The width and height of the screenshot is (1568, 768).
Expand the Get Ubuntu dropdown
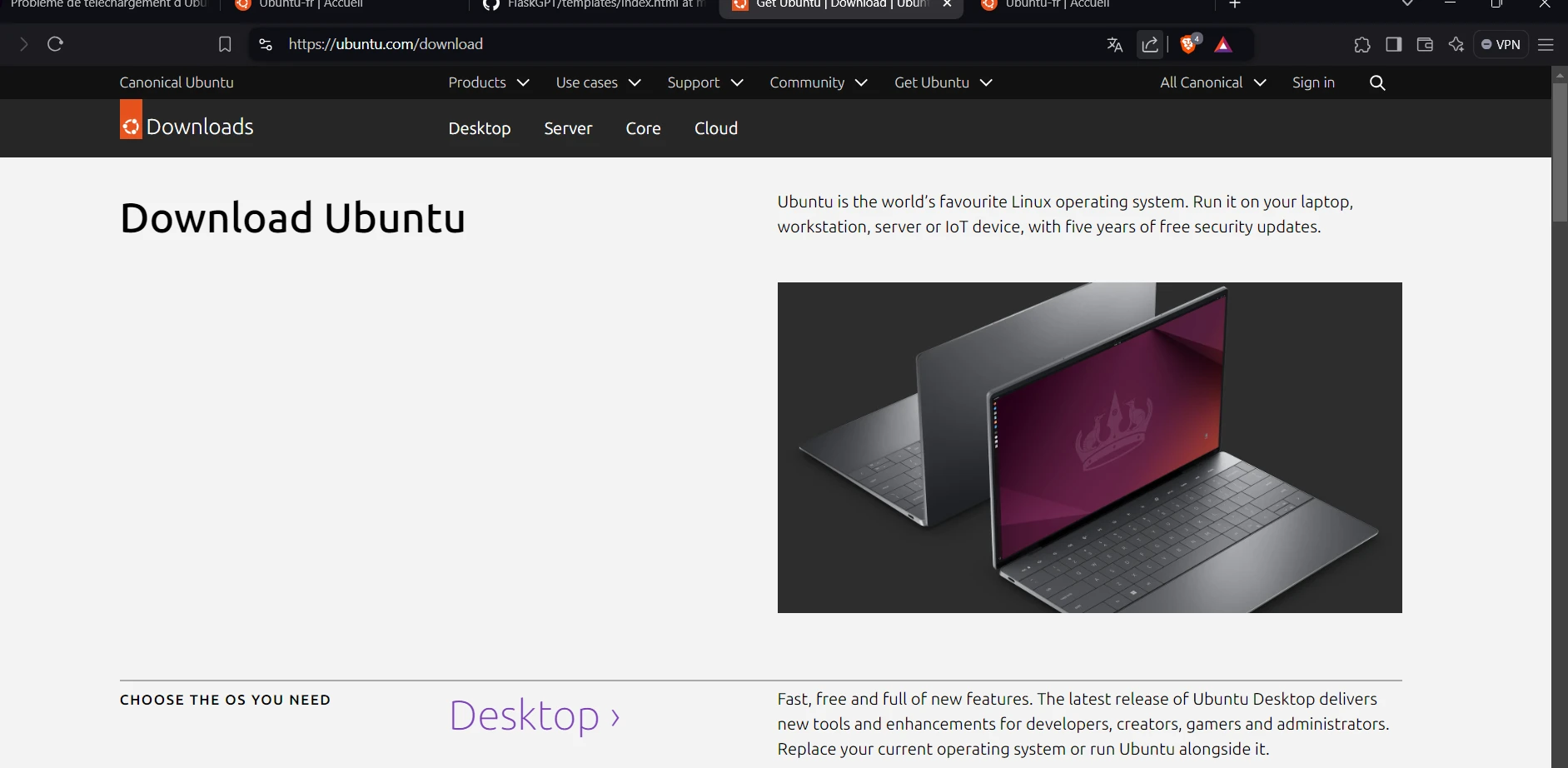(943, 82)
